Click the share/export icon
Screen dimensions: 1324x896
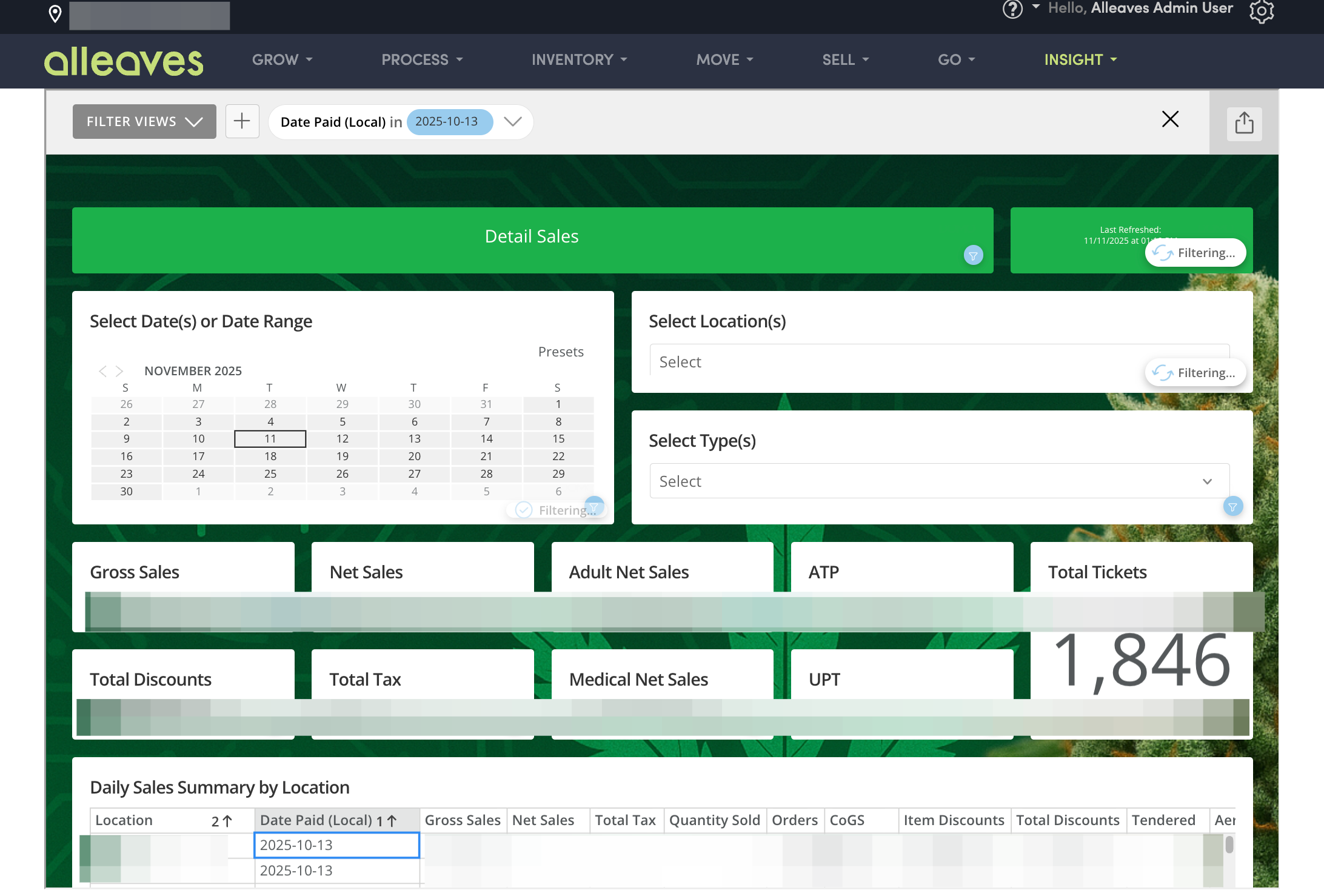click(x=1244, y=123)
